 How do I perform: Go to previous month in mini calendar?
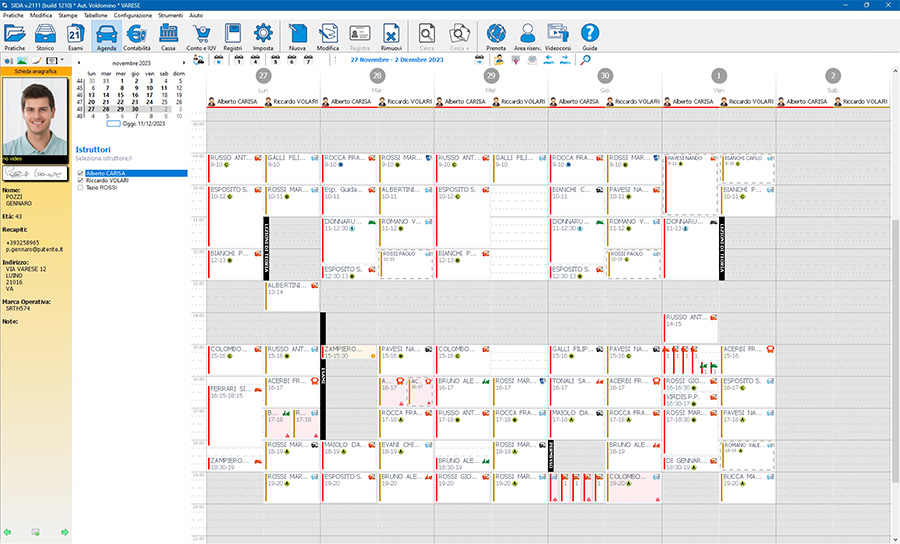[79, 62]
